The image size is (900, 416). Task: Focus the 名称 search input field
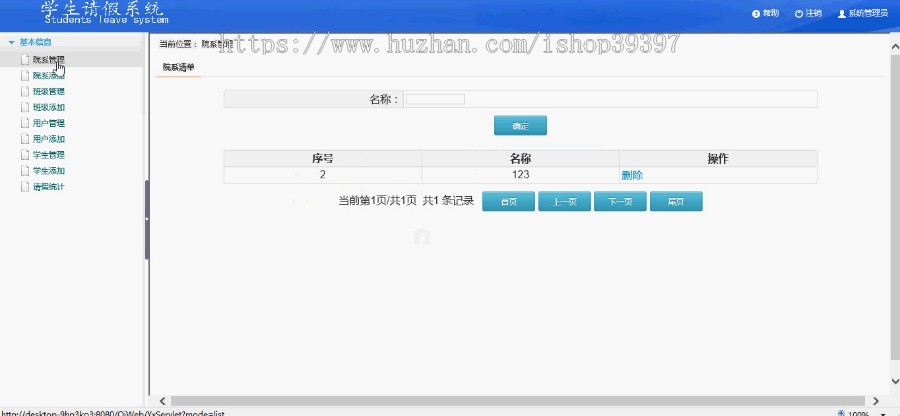(435, 99)
